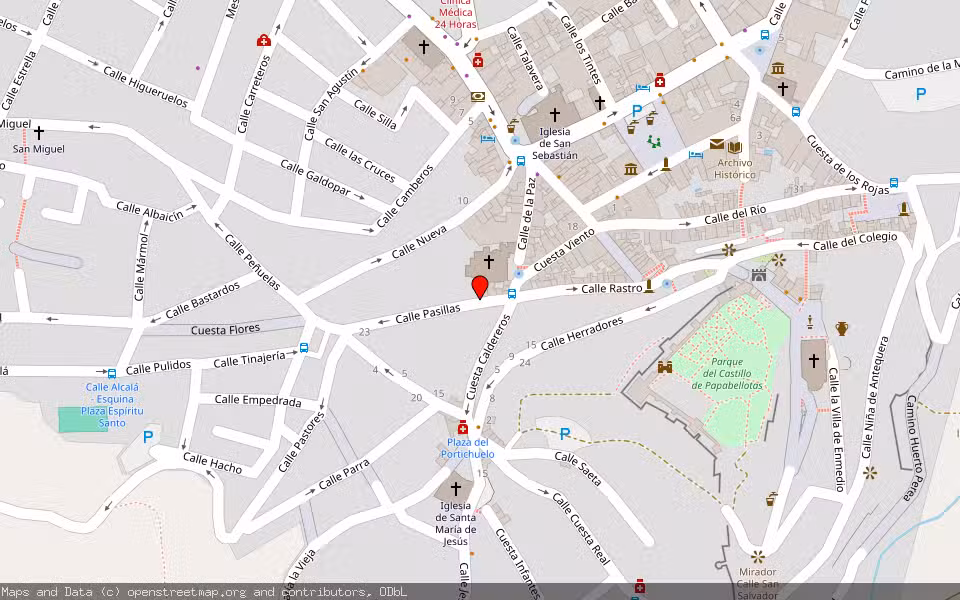
Task: Click the bus stop icon on Cuesta de los Rojas
Action: point(795,112)
